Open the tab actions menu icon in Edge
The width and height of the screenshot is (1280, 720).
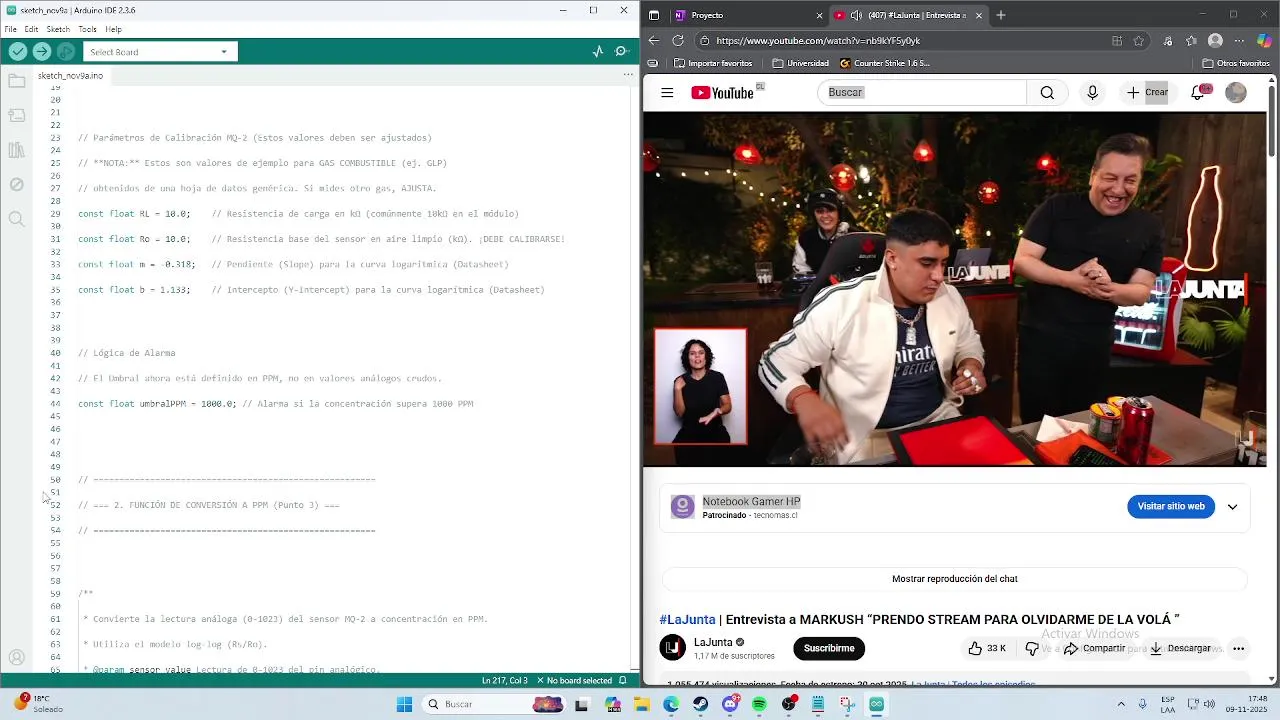654,15
